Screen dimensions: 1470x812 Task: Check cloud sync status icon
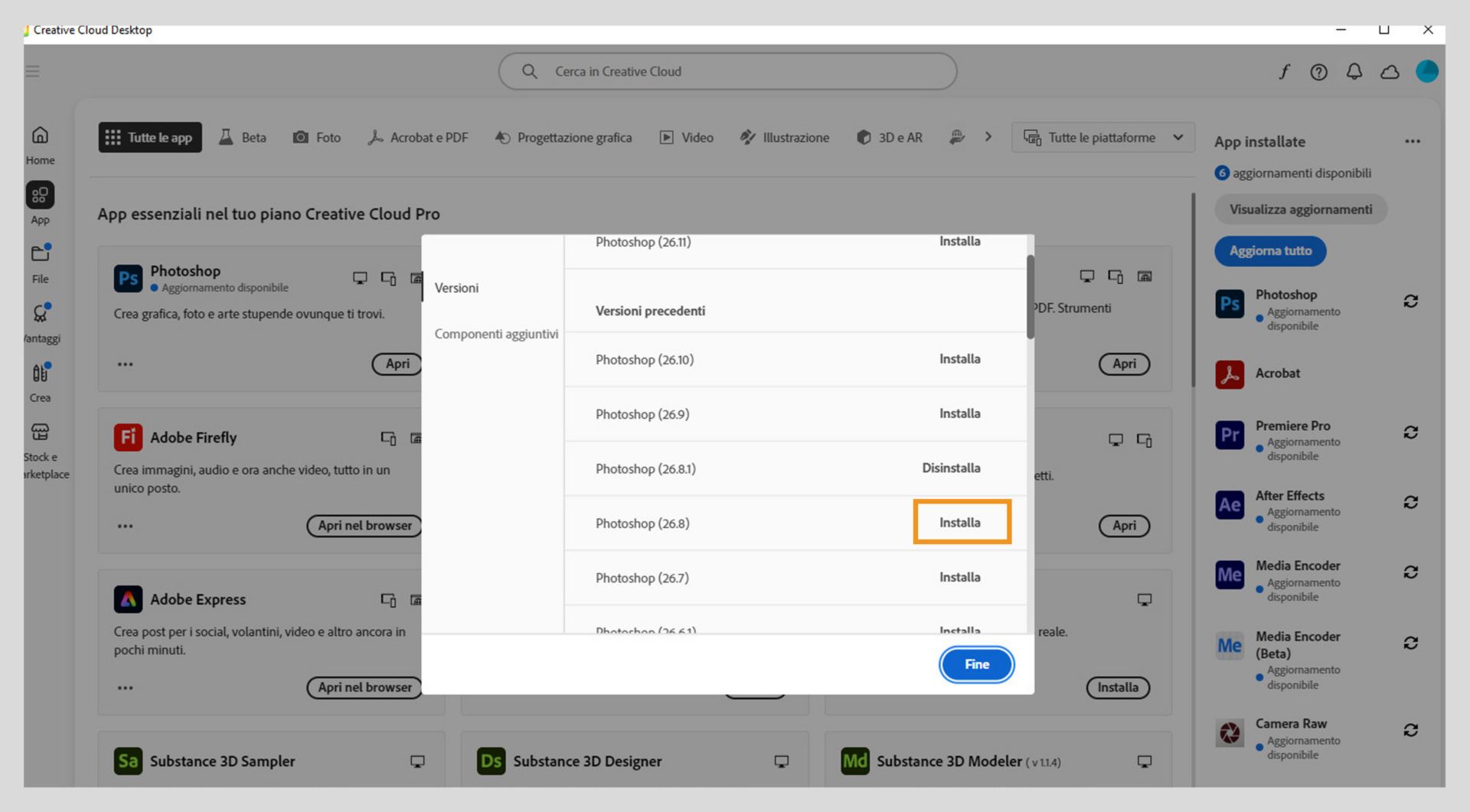[x=1390, y=72]
